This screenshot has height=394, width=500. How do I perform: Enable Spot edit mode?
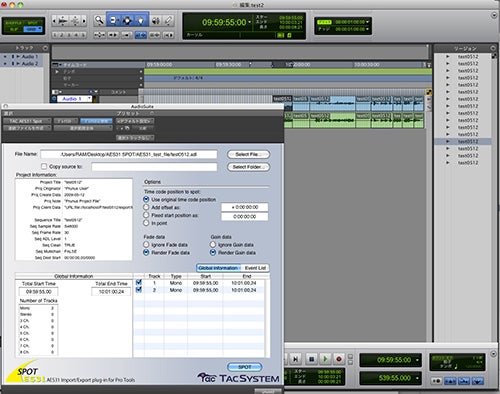coord(33,22)
